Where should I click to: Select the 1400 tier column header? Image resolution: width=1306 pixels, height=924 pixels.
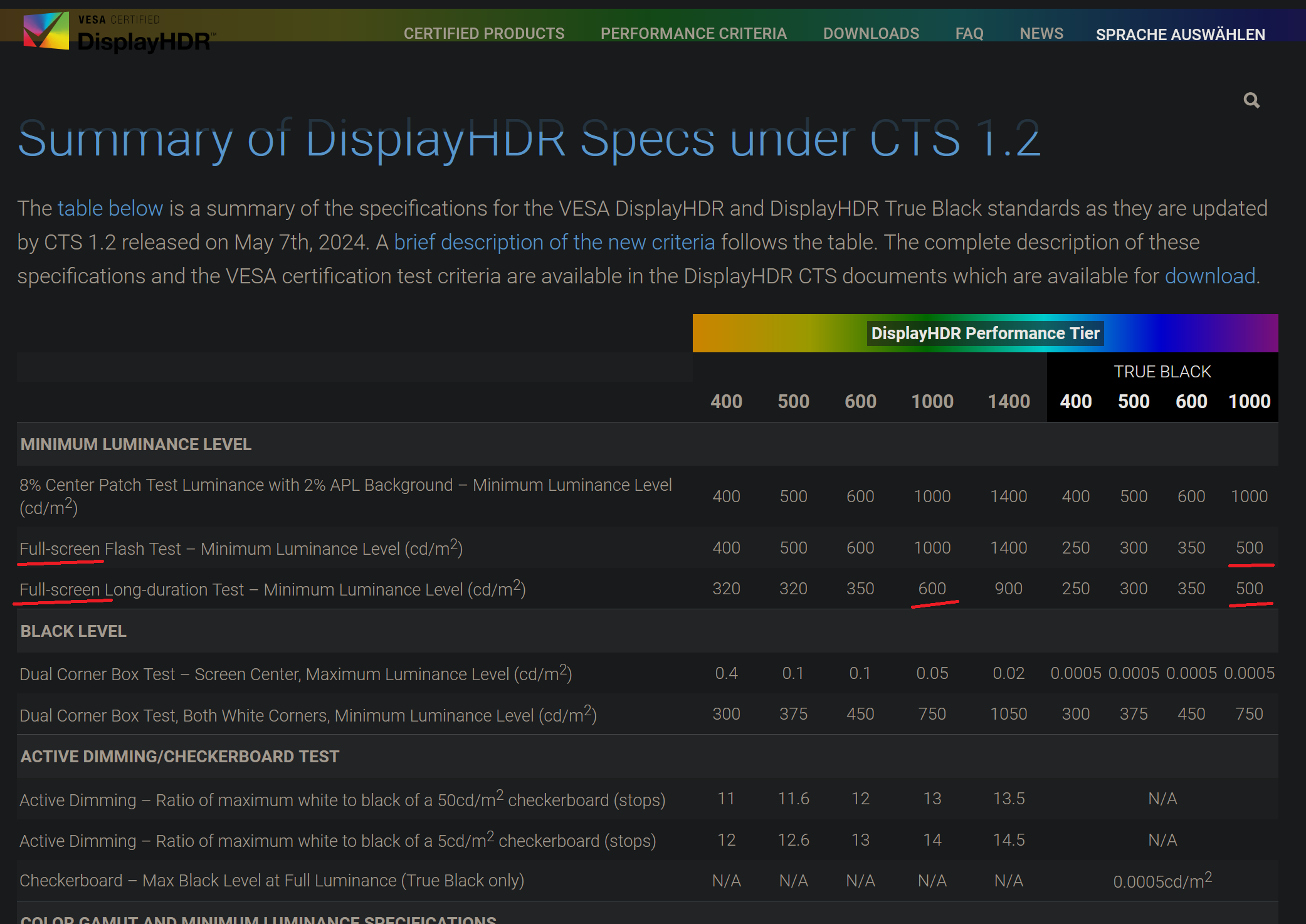pyautogui.click(x=1008, y=401)
